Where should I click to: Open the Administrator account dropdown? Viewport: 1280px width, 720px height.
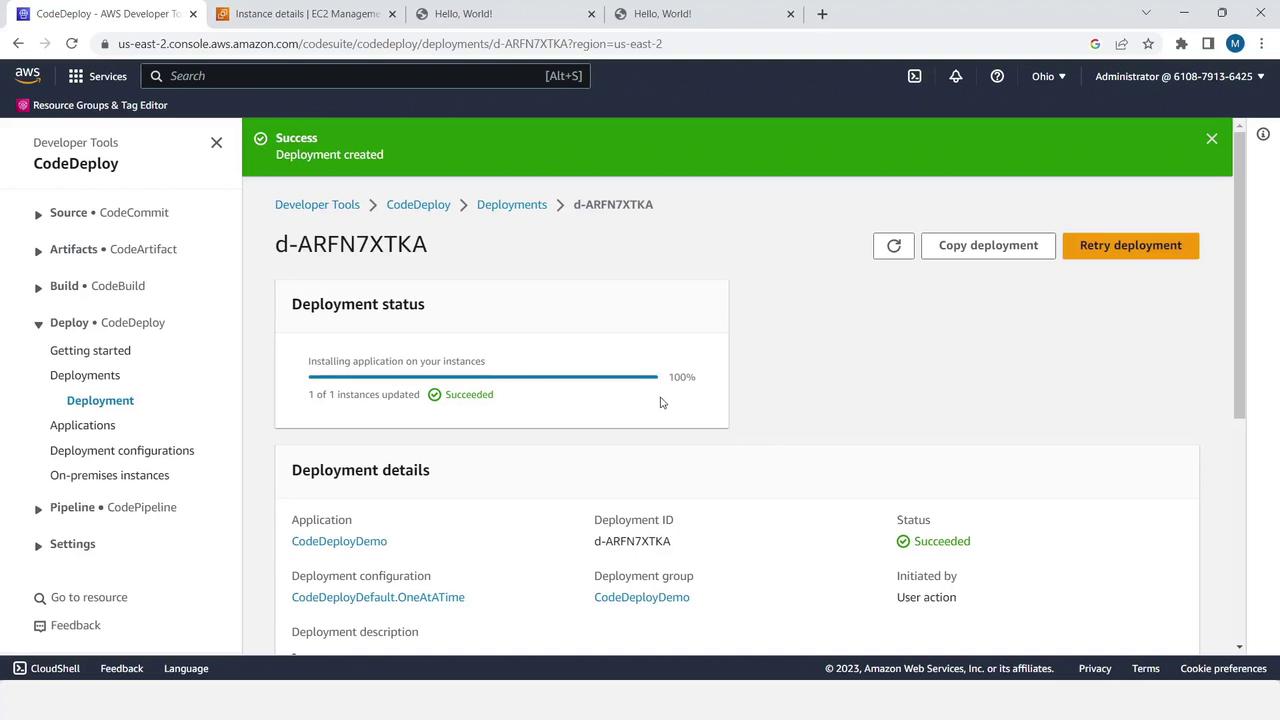(1179, 76)
